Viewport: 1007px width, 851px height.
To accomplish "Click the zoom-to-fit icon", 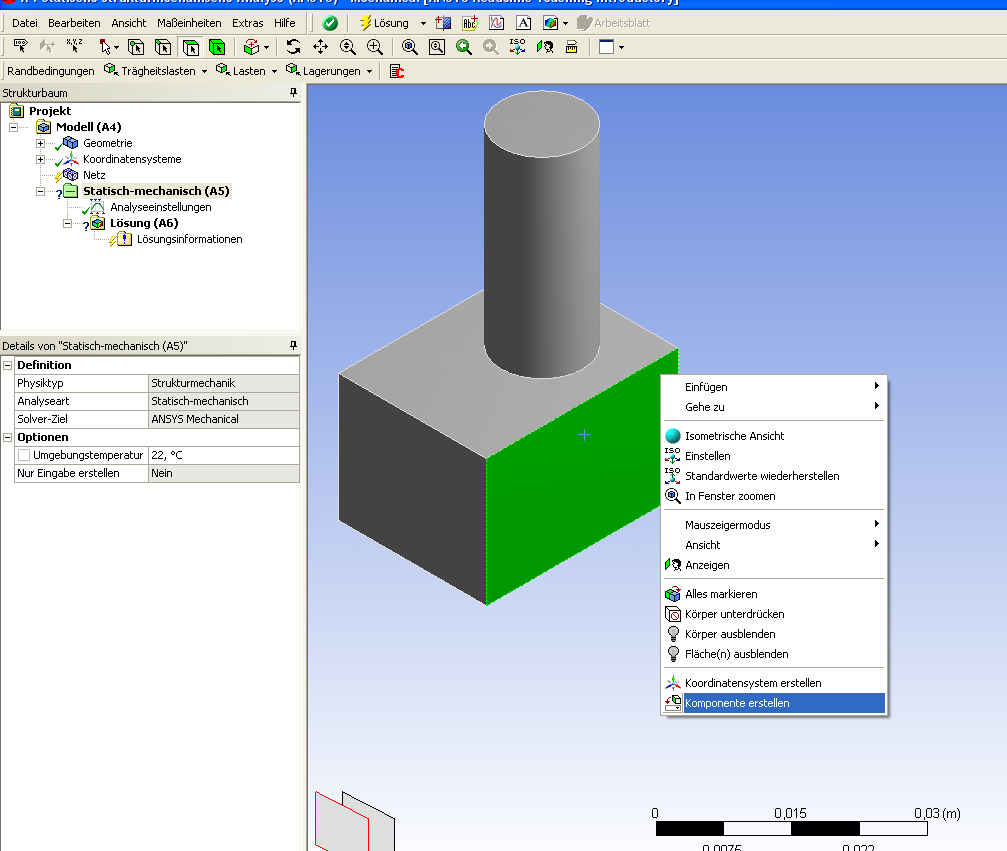I will tap(410, 47).
